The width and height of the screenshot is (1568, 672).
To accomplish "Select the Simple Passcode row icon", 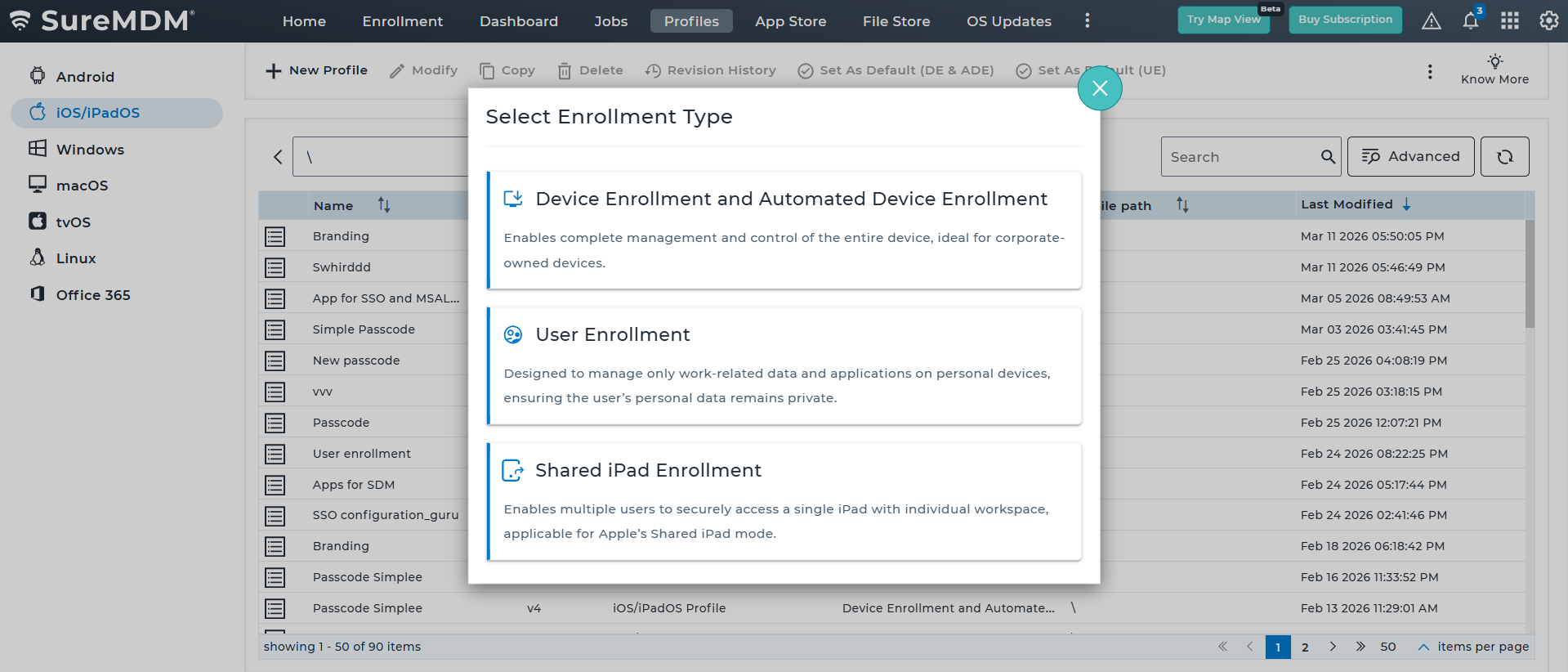I will [275, 329].
